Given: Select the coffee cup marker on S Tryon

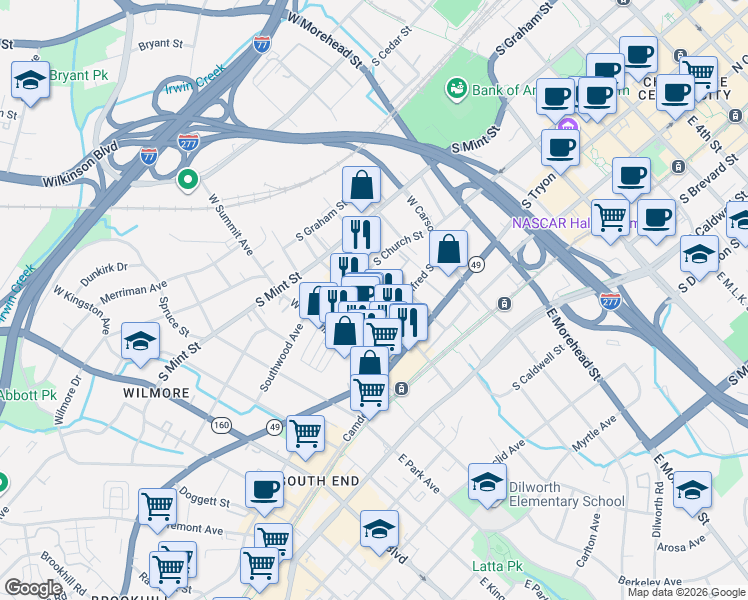Looking at the screenshot, I should point(561,150).
